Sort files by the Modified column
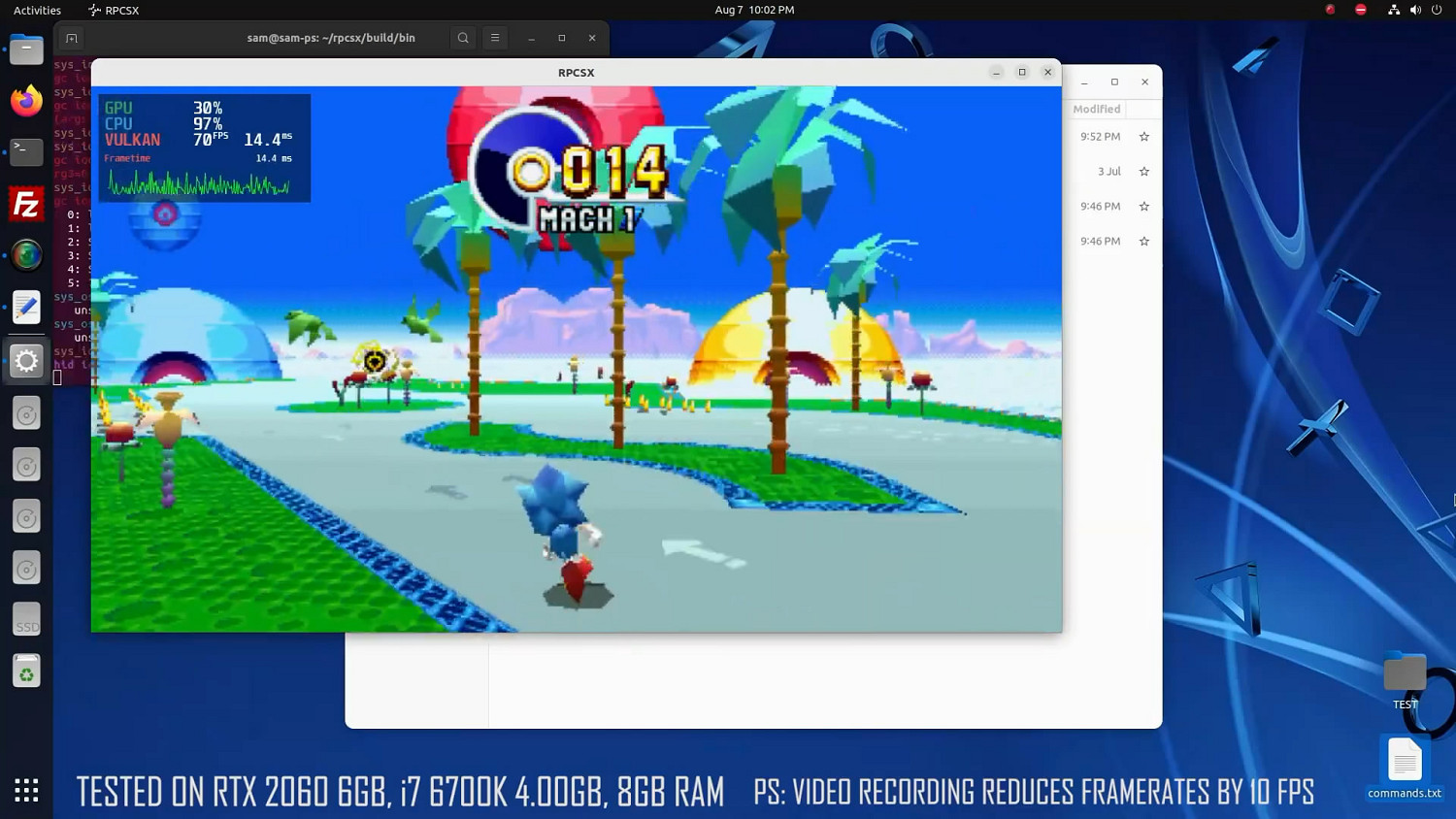 pos(1096,110)
